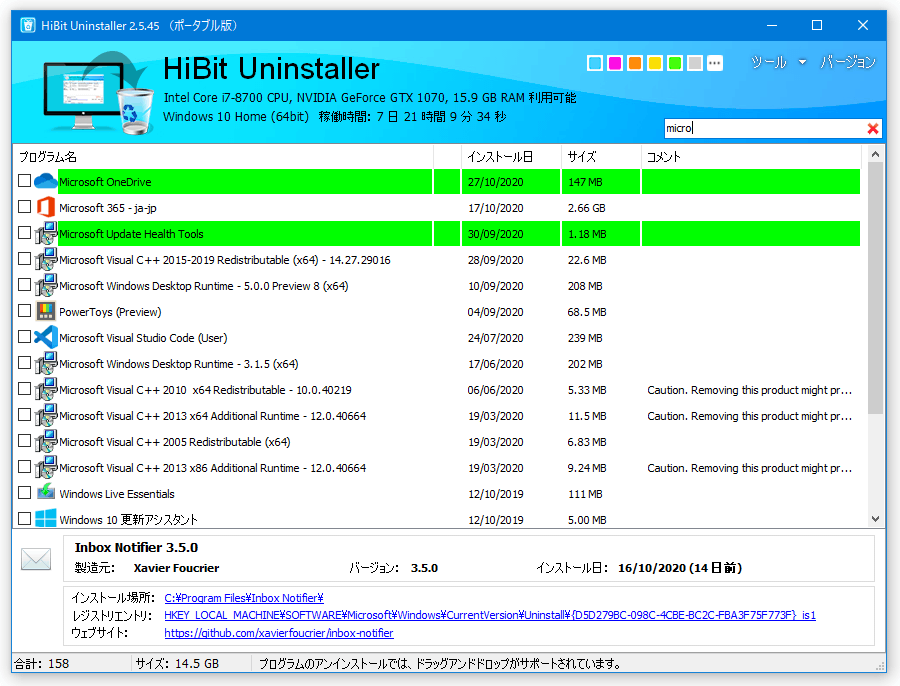This screenshot has height=686, width=900.
Task: Check the Windows Live Essentials checkbox
Action: [x=24, y=493]
